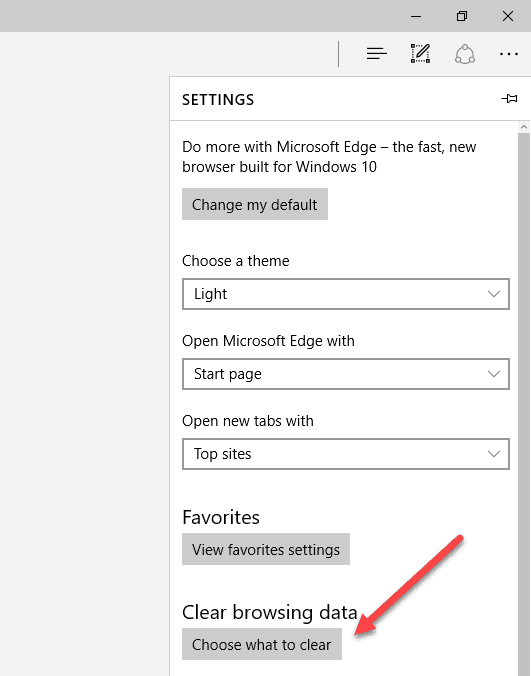Restore down the Edge window
The width and height of the screenshot is (531, 676).
point(462,16)
